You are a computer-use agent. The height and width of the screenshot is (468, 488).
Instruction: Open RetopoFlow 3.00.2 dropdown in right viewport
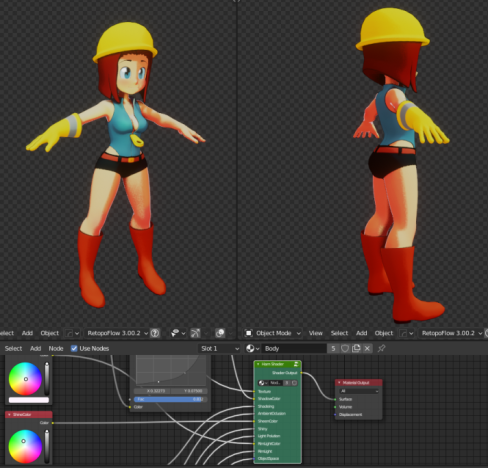tap(452, 333)
